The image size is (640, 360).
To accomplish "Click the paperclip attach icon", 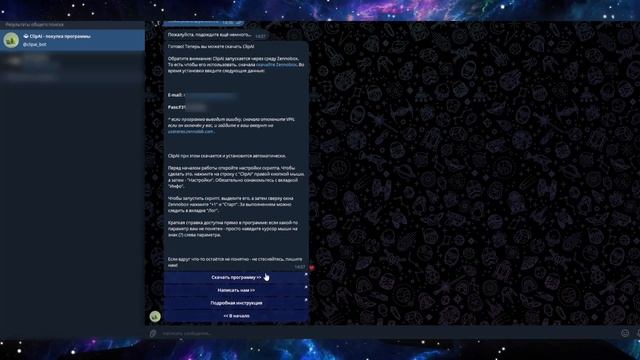I will point(153,333).
